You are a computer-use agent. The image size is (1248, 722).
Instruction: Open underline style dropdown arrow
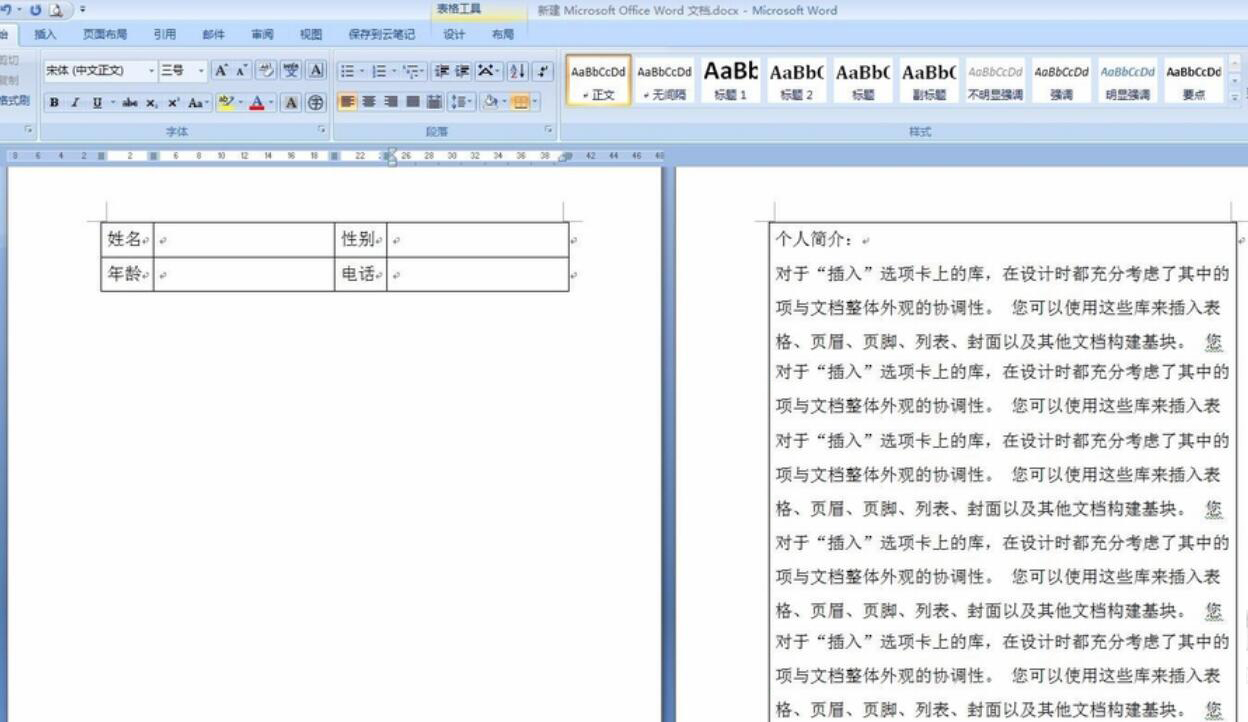pyautogui.click(x=112, y=103)
